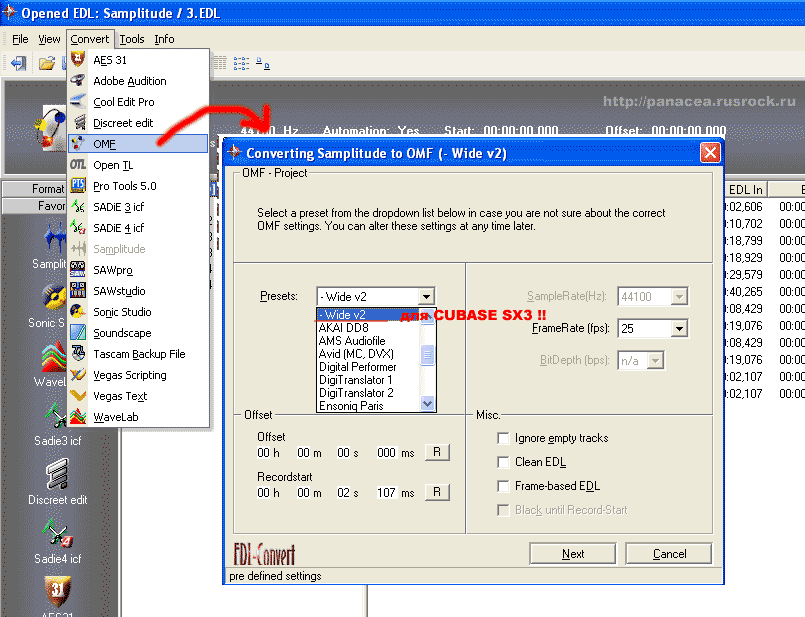Open the Tools menu
805x617 pixels.
point(132,39)
